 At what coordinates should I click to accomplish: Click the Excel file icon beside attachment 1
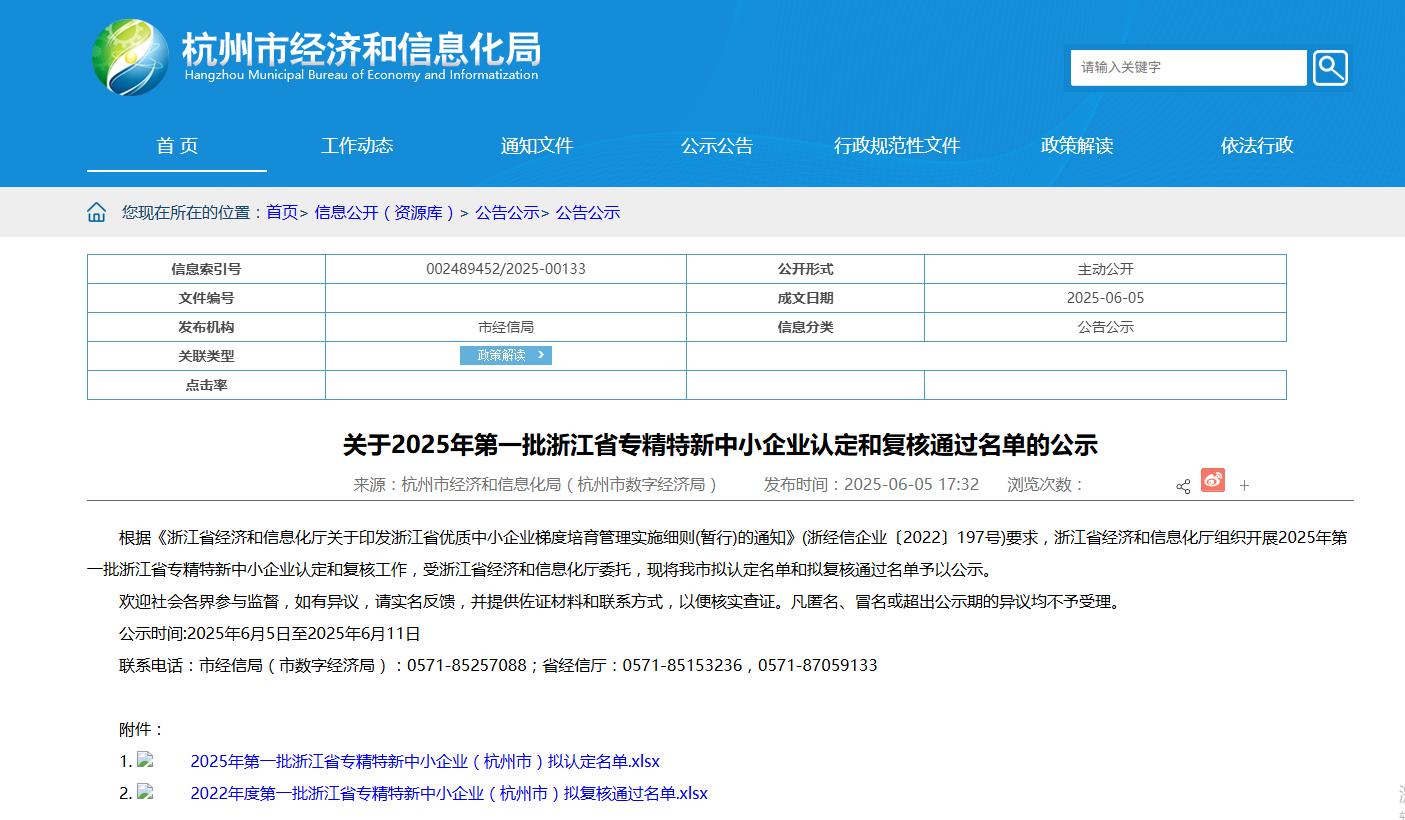[146, 760]
